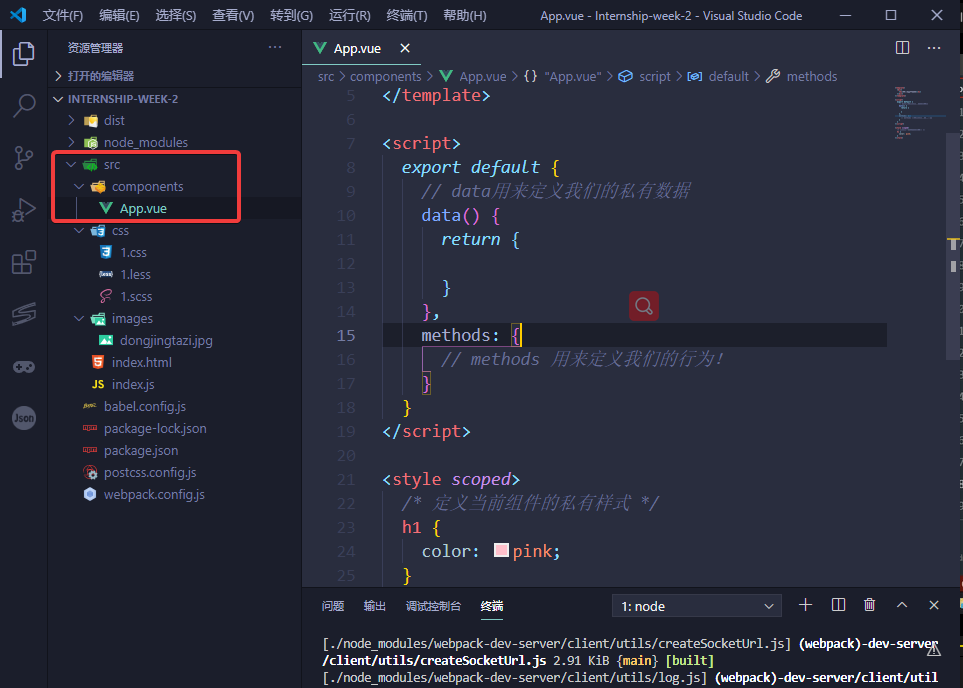
Task: Click new terminal plus icon
Action: [805, 605]
